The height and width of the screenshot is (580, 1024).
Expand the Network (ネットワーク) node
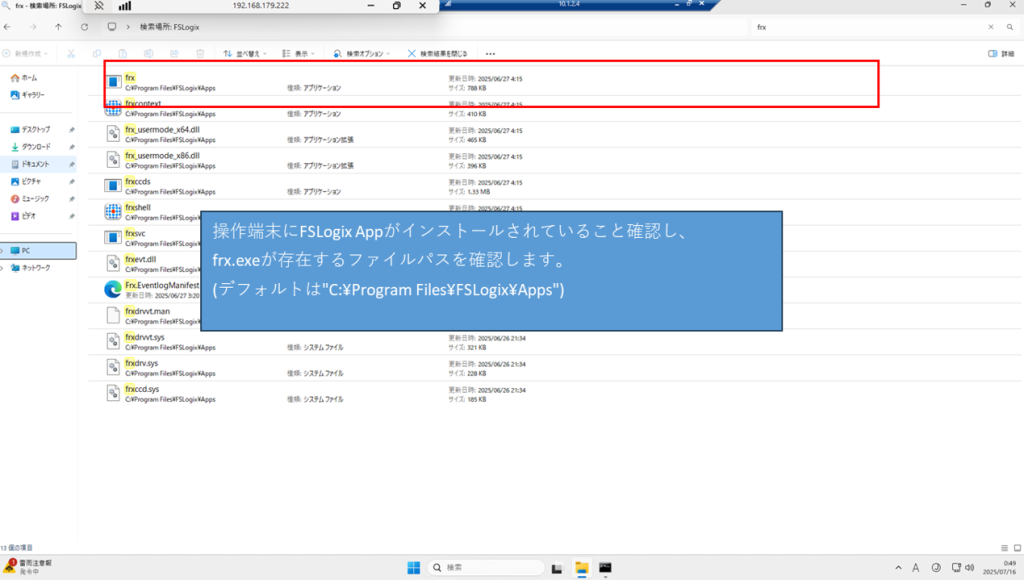coord(2,268)
